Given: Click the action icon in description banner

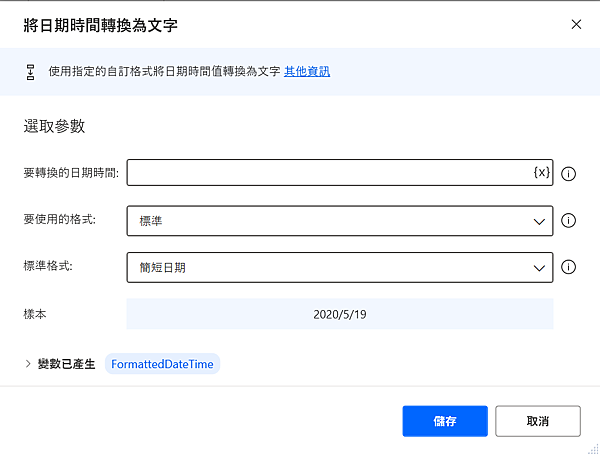Looking at the screenshot, I should pyautogui.click(x=30, y=72).
